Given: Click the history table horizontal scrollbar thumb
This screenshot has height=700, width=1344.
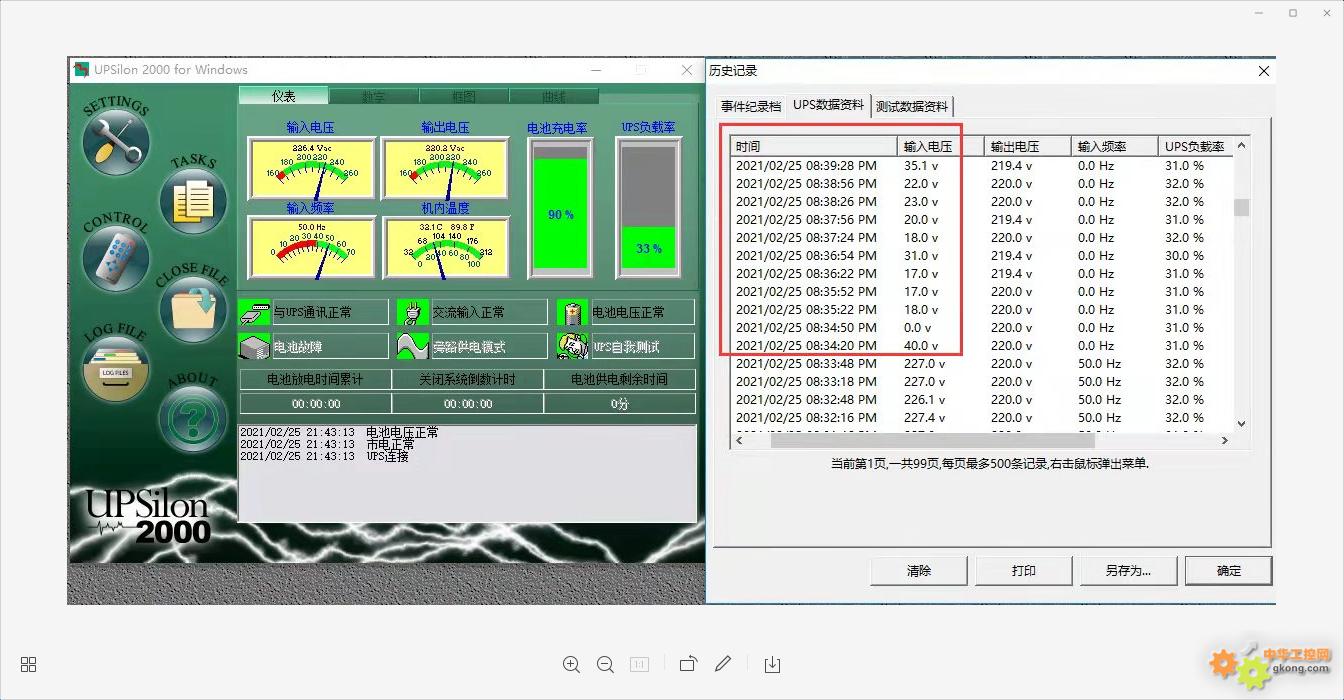Looking at the screenshot, I should [x=932, y=440].
